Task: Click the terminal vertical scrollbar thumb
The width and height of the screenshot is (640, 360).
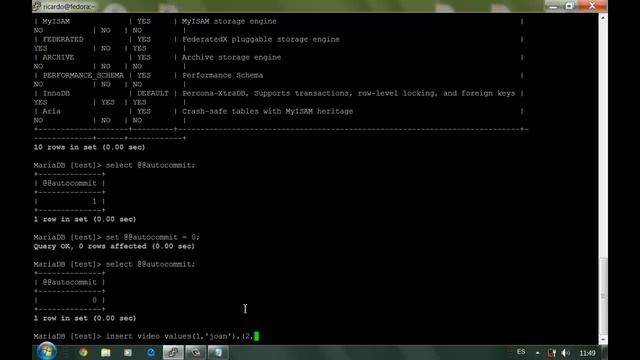Action: (x=603, y=296)
